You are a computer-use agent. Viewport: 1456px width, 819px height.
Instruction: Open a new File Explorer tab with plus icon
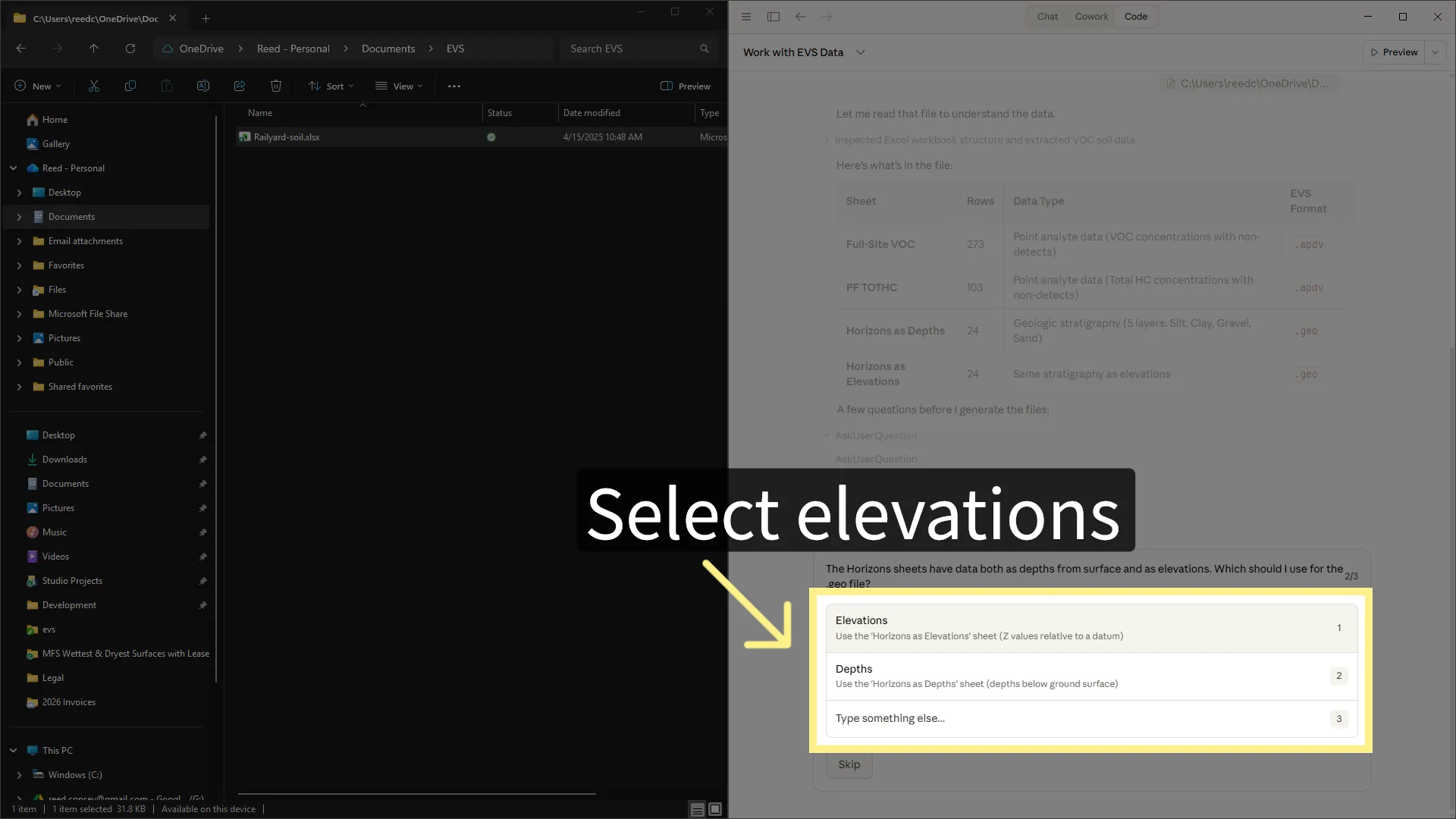point(206,18)
